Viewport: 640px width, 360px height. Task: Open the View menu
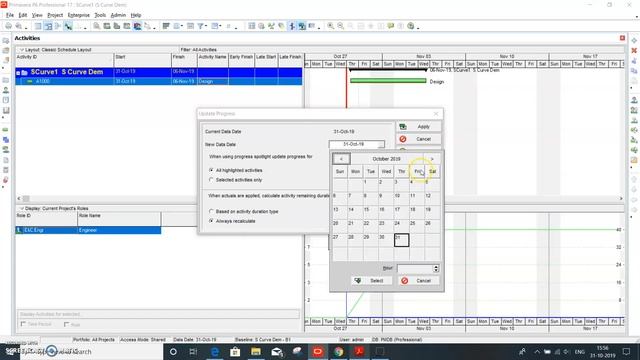click(x=37, y=15)
